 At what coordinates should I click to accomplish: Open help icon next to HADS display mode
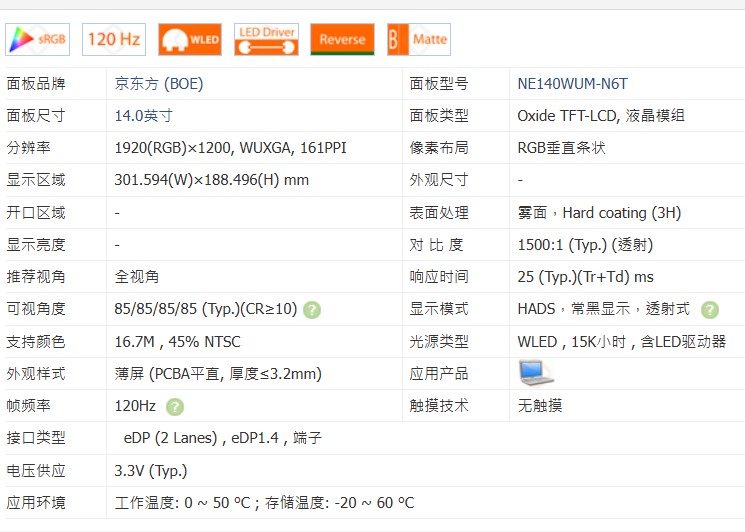[709, 310]
